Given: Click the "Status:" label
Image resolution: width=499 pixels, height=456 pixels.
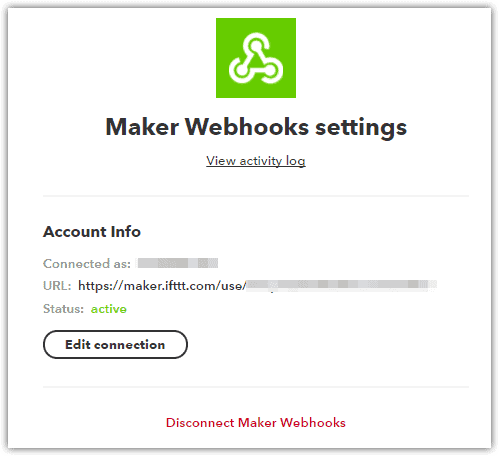Looking at the screenshot, I should (63, 309).
